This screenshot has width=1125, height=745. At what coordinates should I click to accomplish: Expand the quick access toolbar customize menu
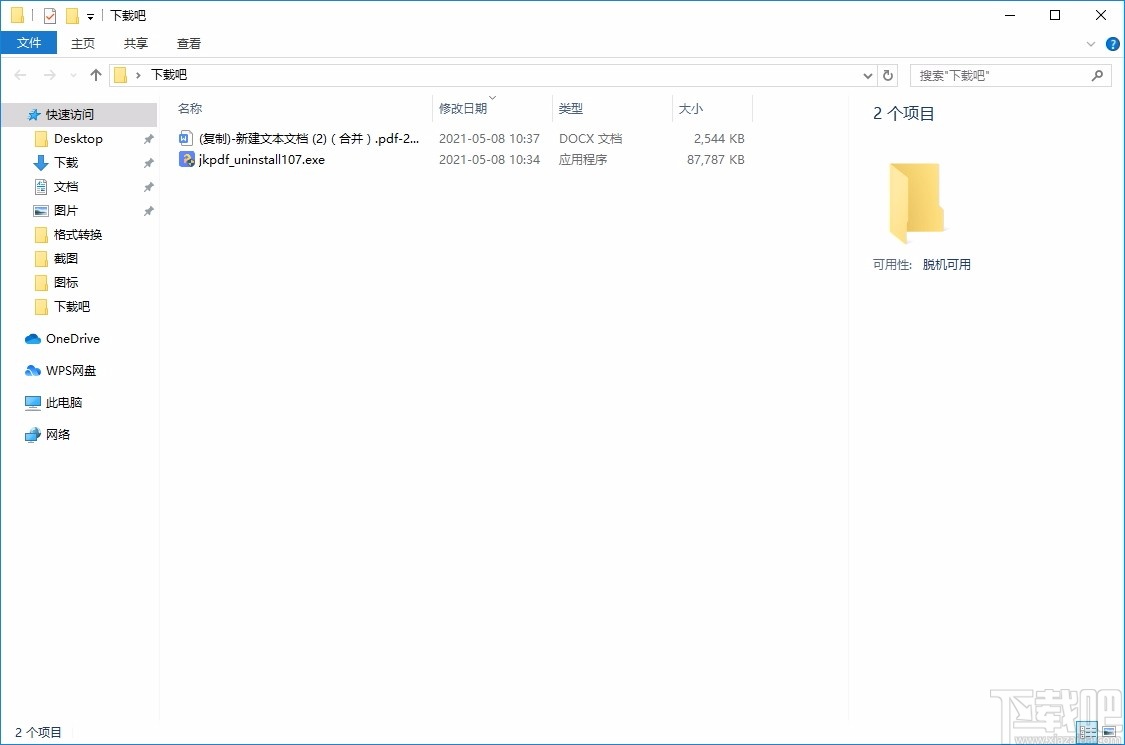click(90, 15)
